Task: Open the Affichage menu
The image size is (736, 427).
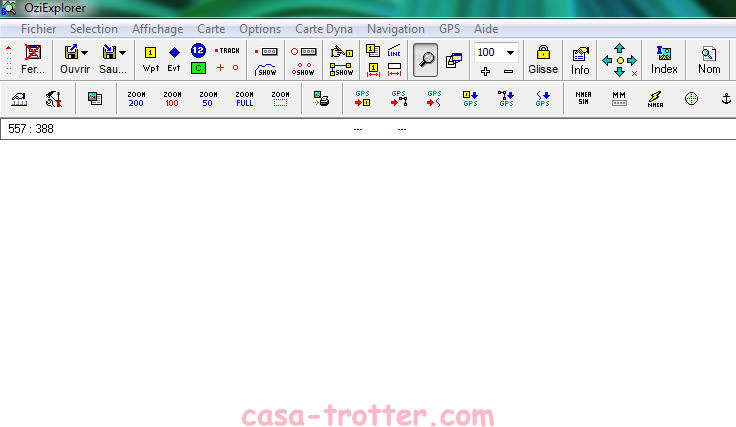Action: pyautogui.click(x=158, y=29)
